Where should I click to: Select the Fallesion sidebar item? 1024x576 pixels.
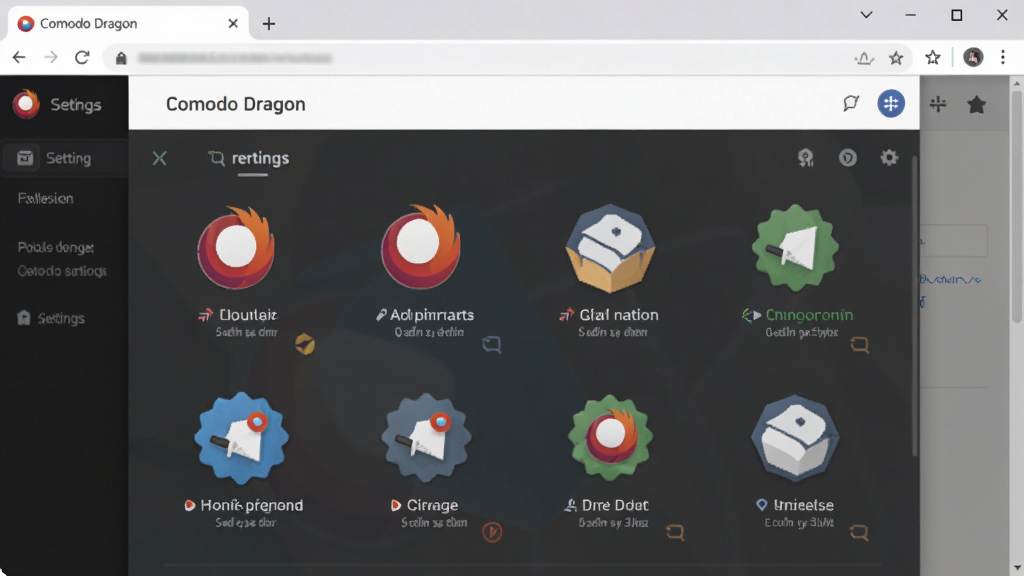point(45,199)
